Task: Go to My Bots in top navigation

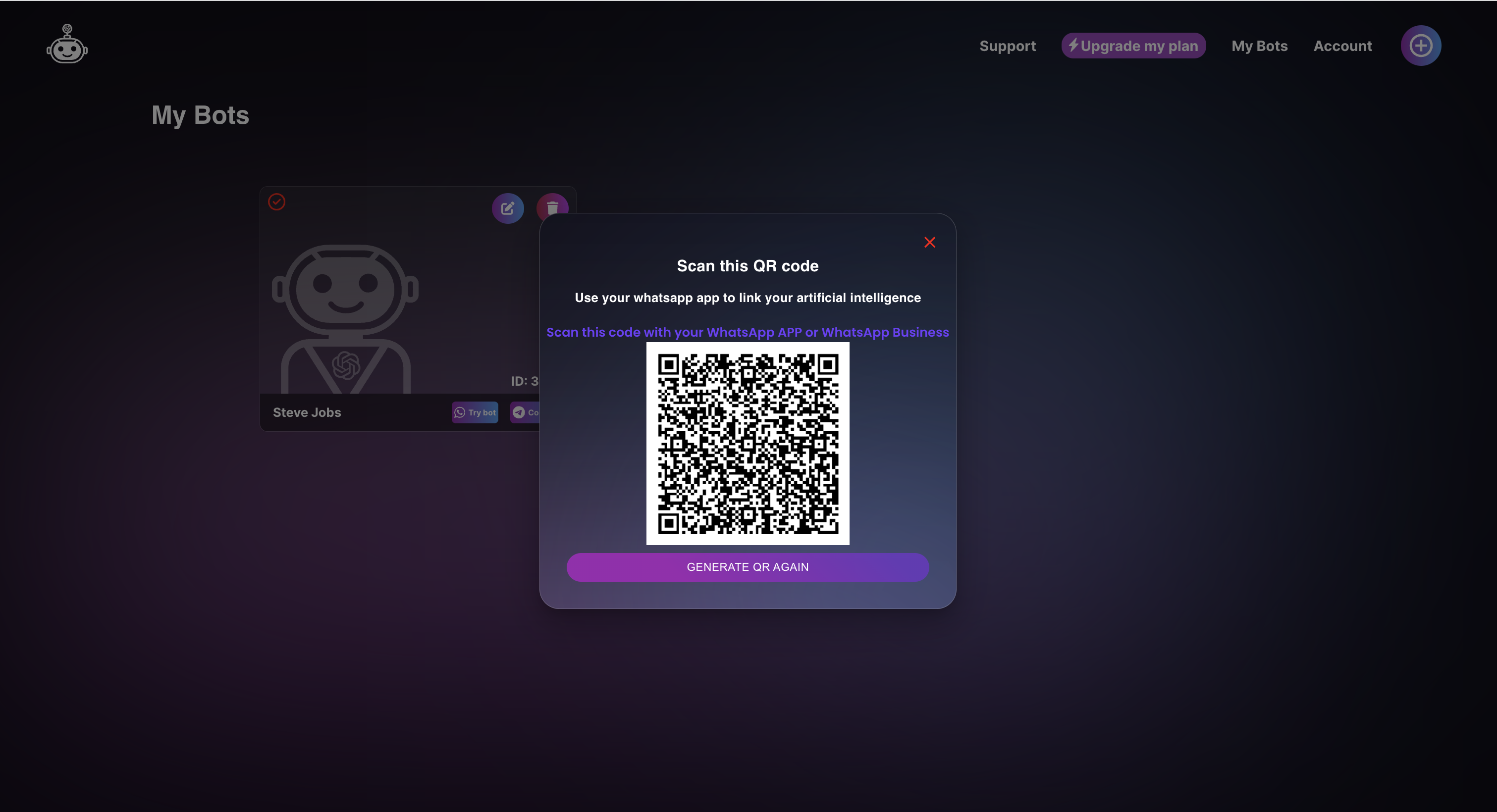Action: tap(1259, 46)
